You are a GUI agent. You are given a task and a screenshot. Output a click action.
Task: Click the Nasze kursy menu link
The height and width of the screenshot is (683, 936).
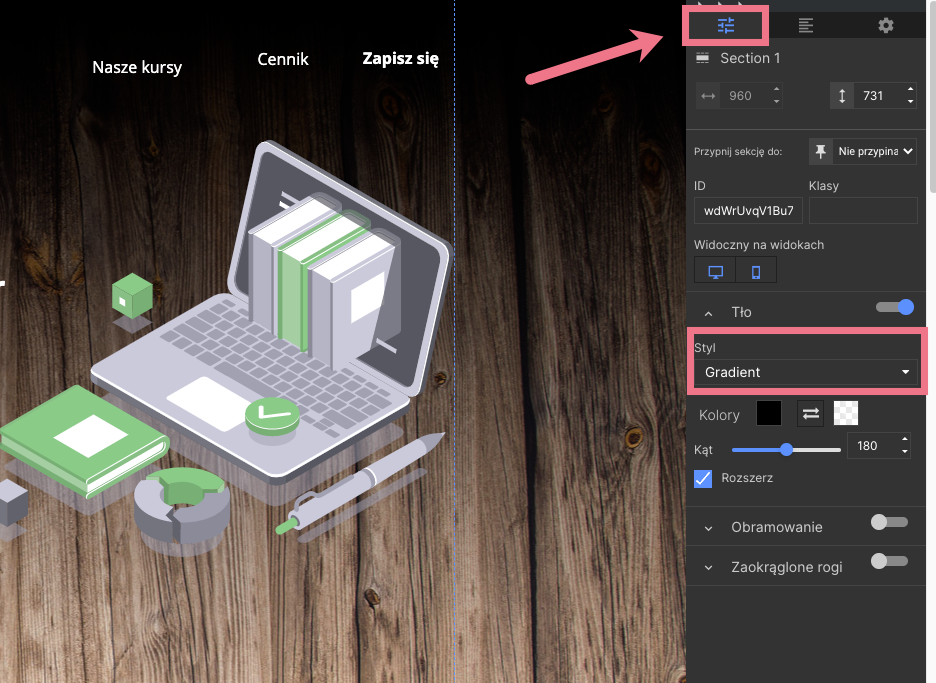pos(137,67)
